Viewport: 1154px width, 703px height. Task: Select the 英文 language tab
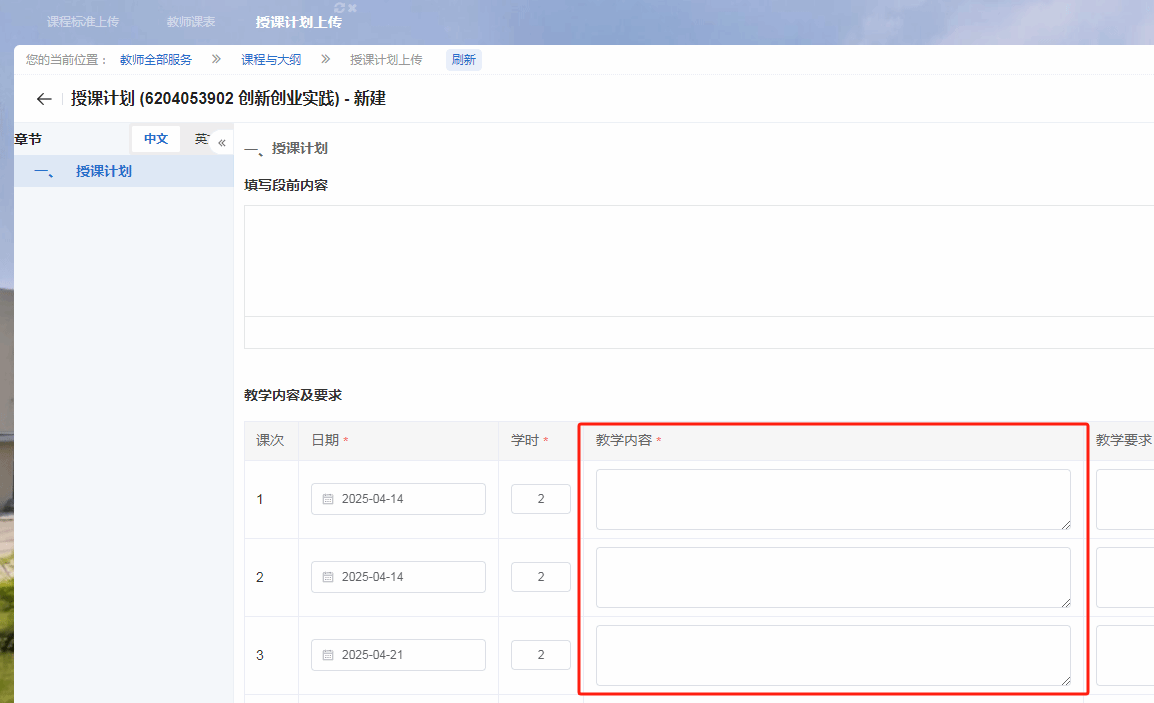click(201, 139)
